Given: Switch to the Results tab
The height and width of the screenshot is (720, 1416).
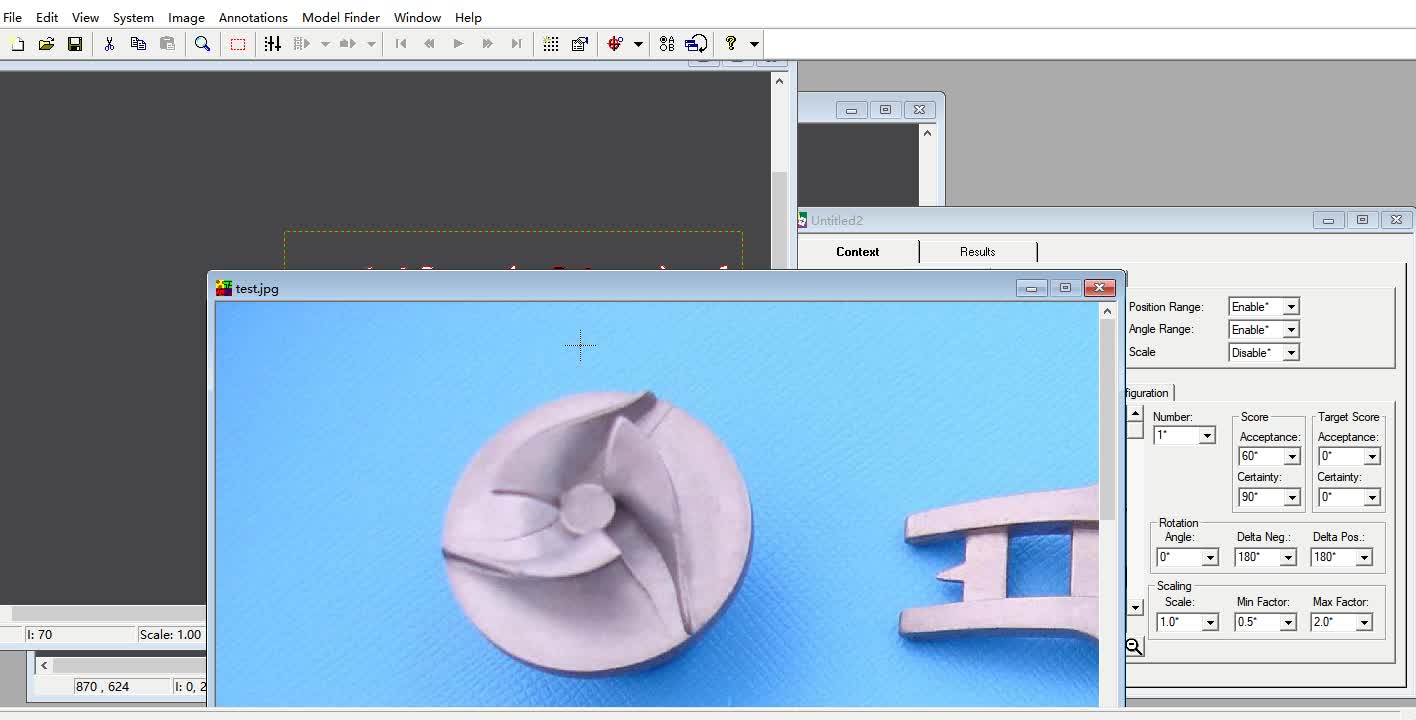Looking at the screenshot, I should 977,252.
